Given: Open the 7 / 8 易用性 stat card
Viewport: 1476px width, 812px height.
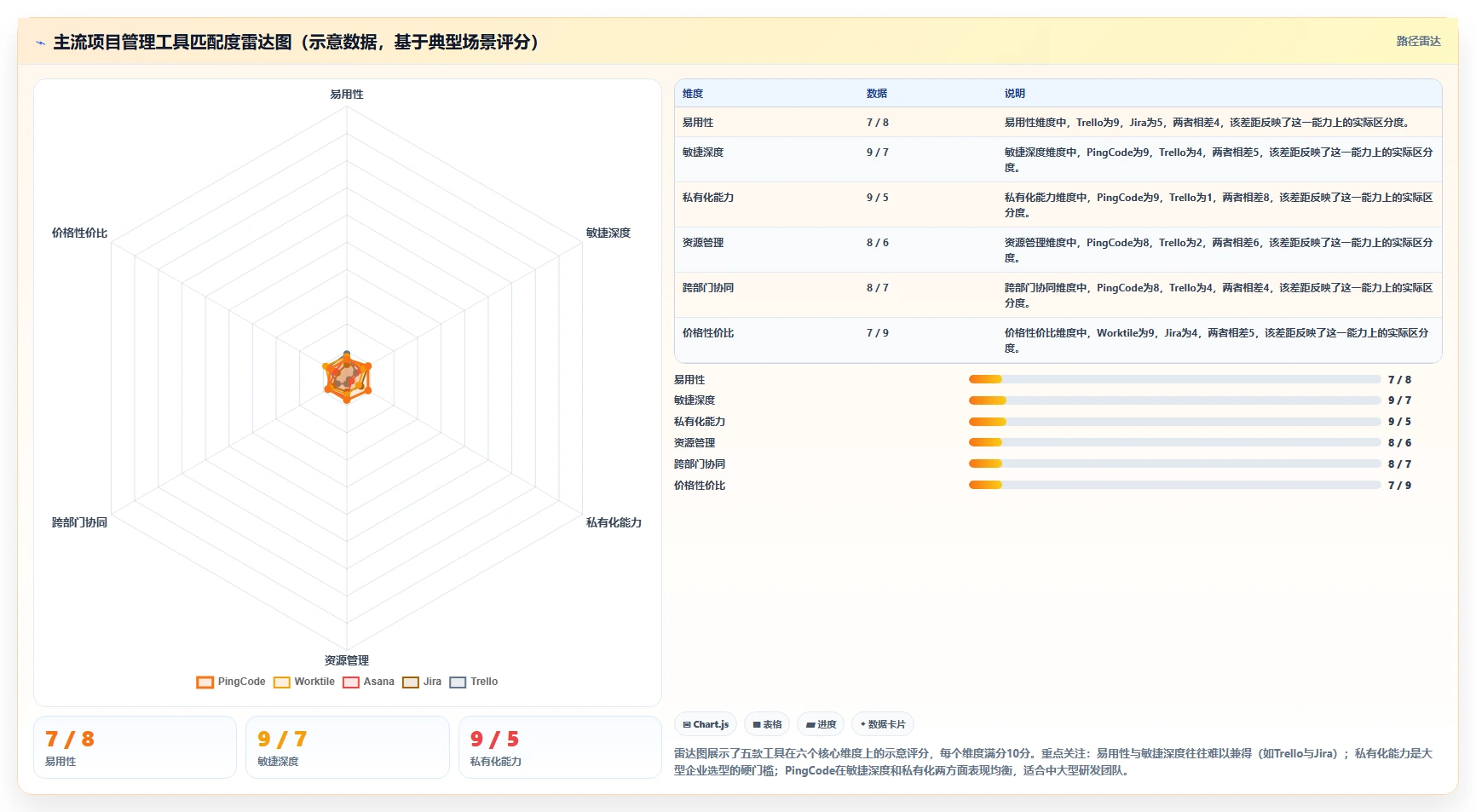Looking at the screenshot, I should [x=135, y=747].
